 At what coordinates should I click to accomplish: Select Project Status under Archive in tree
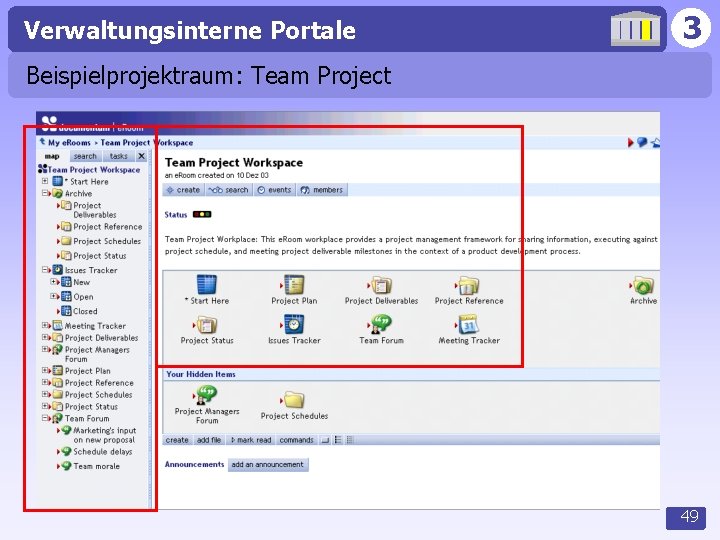click(100, 256)
